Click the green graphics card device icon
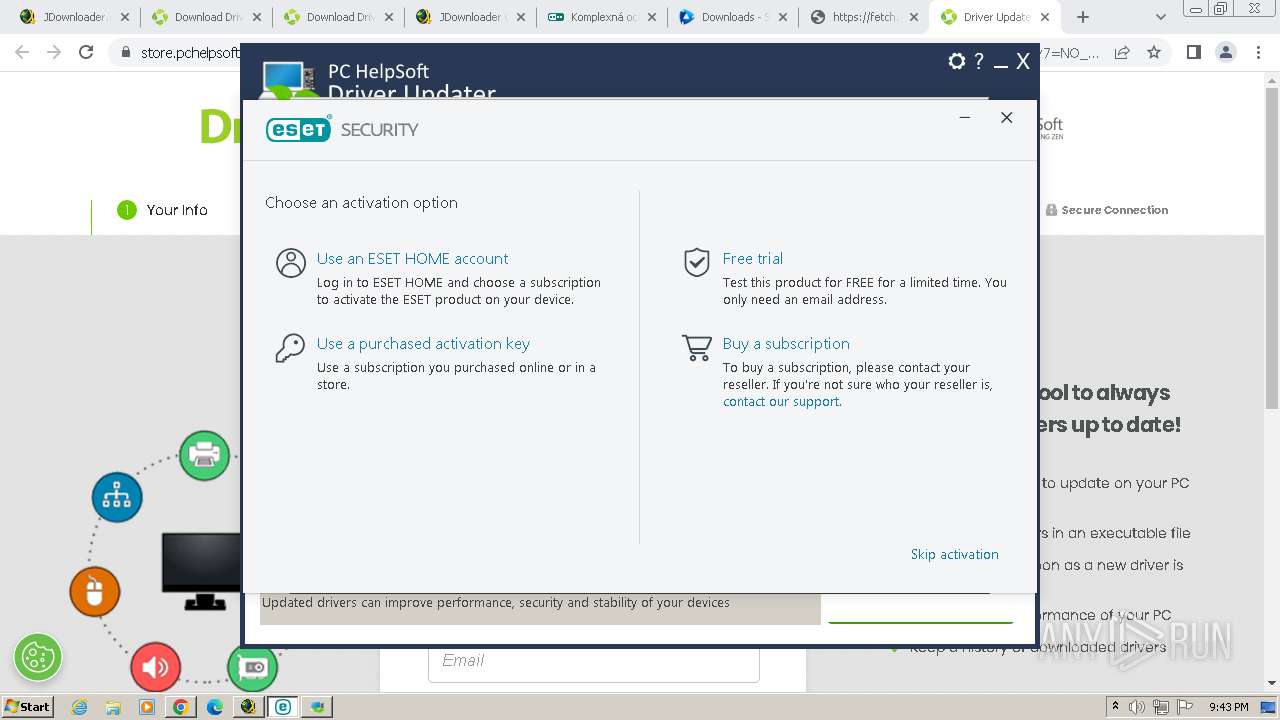1280x720 pixels. click(252, 667)
